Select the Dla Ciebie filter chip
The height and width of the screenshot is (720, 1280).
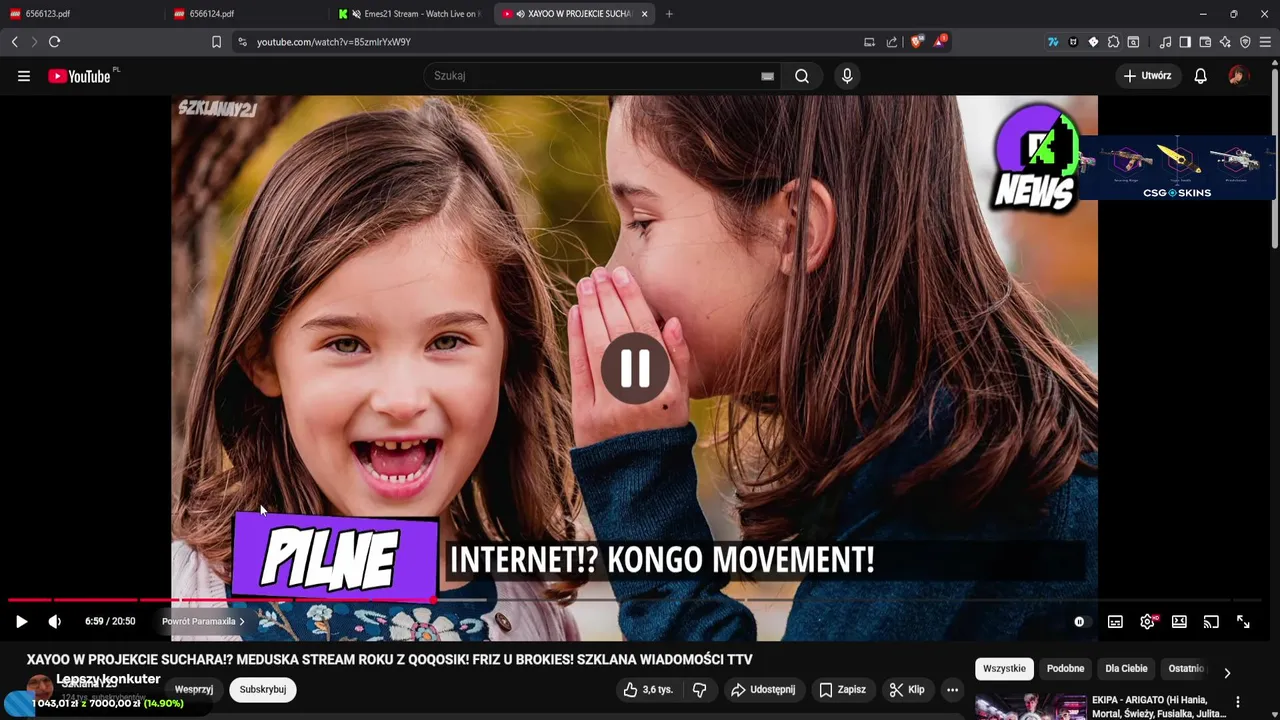click(x=1126, y=669)
